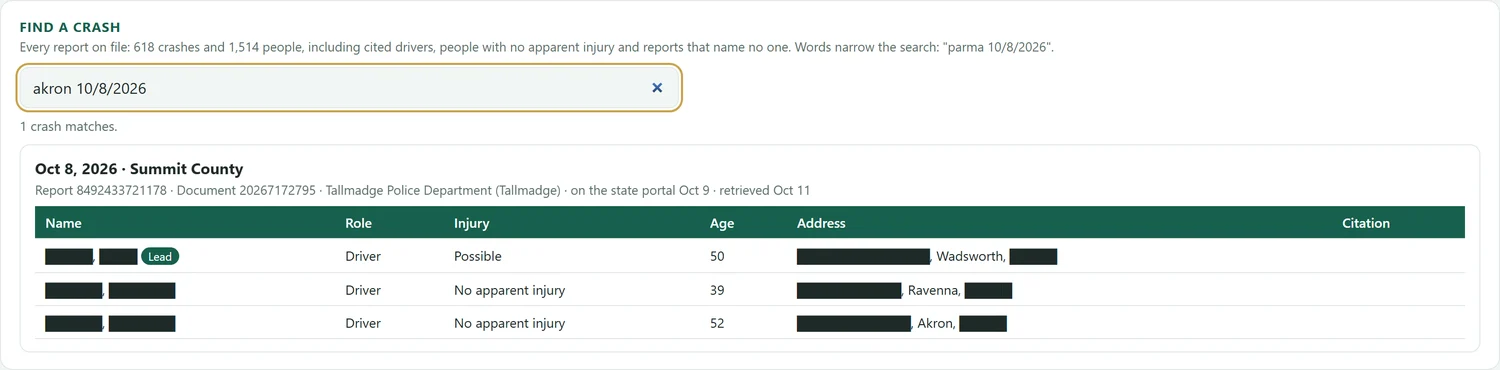Click age 52 in the third row
The image size is (1500, 370).
coord(717,323)
